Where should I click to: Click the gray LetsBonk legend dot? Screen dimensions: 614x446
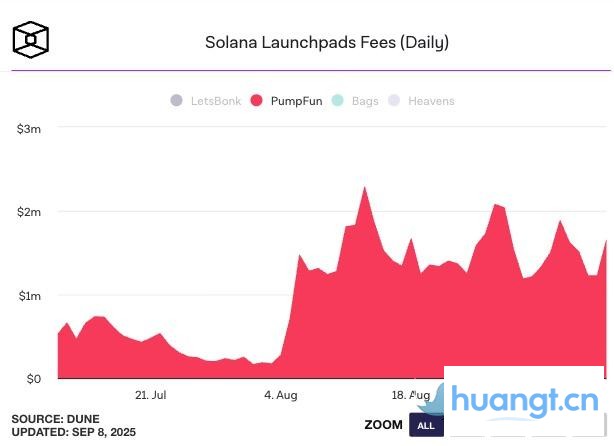[x=177, y=101]
